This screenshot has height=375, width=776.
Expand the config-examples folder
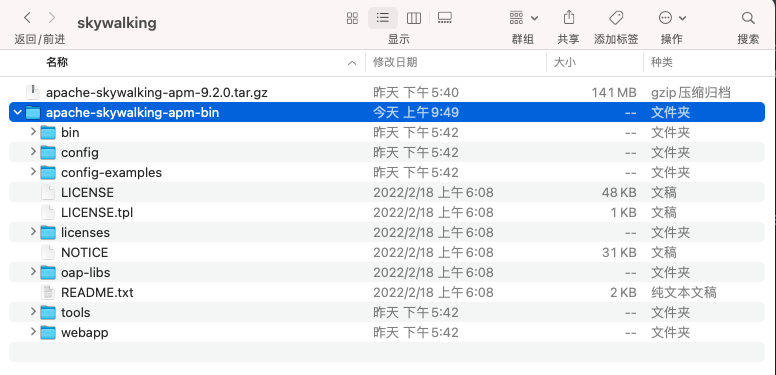(x=33, y=172)
